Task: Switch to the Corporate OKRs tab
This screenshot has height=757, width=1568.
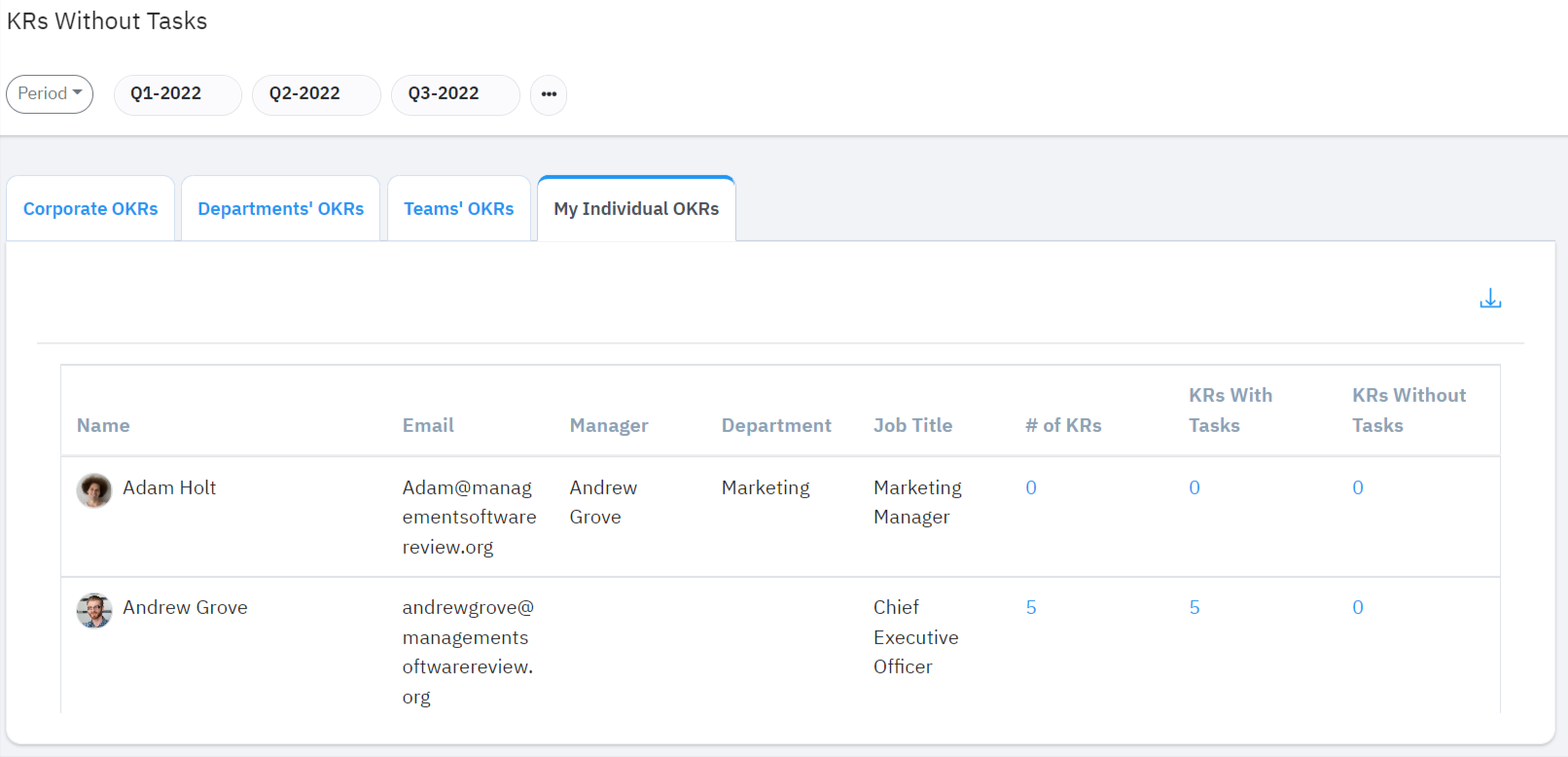Action: 90,209
